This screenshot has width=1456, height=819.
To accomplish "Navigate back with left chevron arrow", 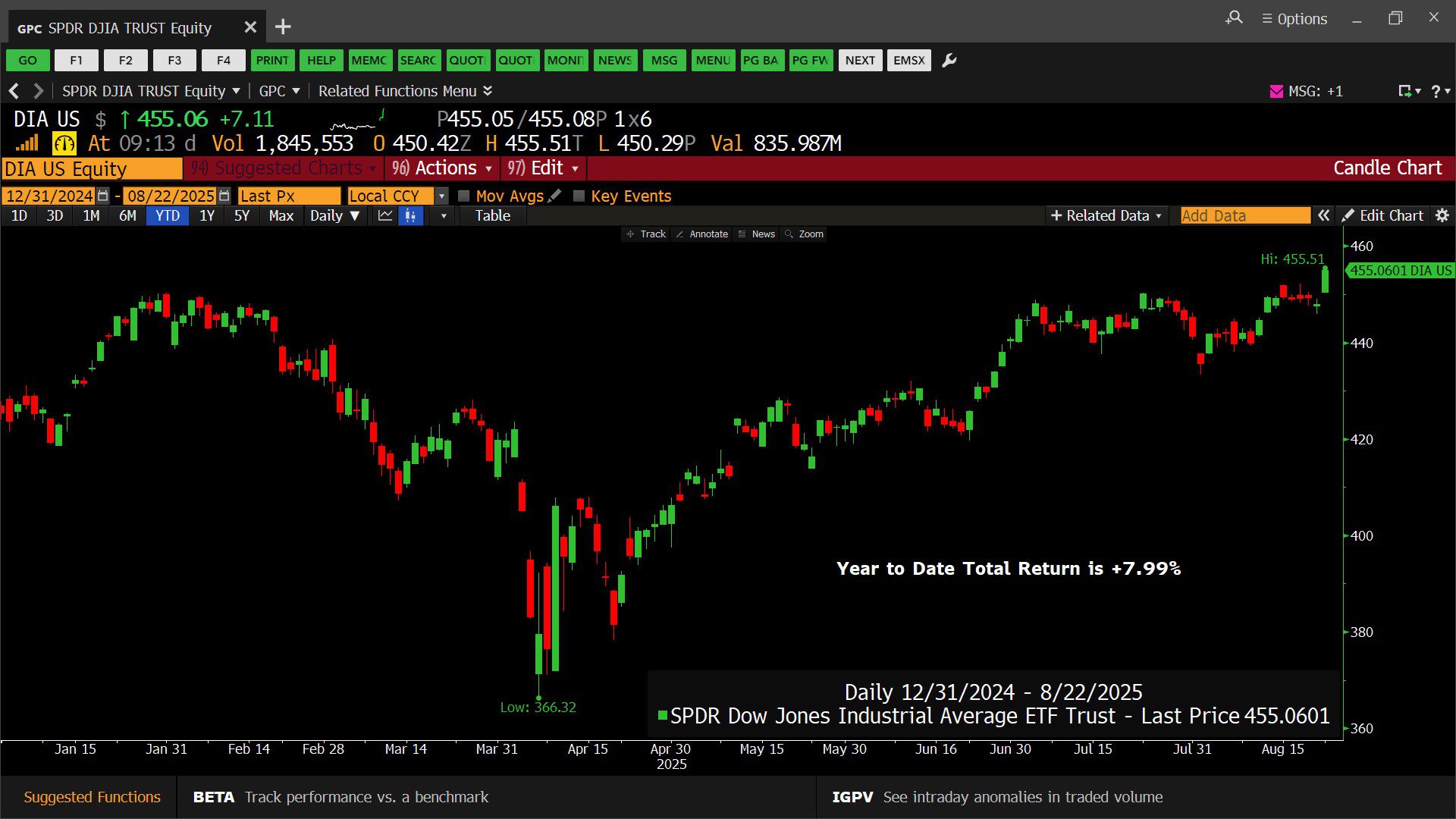I will click(14, 91).
